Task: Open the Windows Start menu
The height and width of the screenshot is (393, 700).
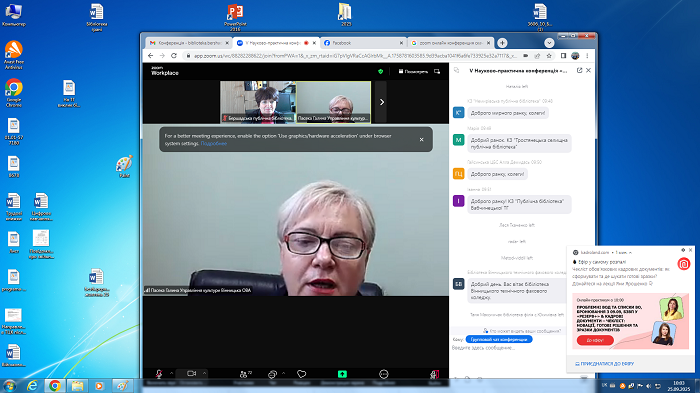Action: pos(8,386)
